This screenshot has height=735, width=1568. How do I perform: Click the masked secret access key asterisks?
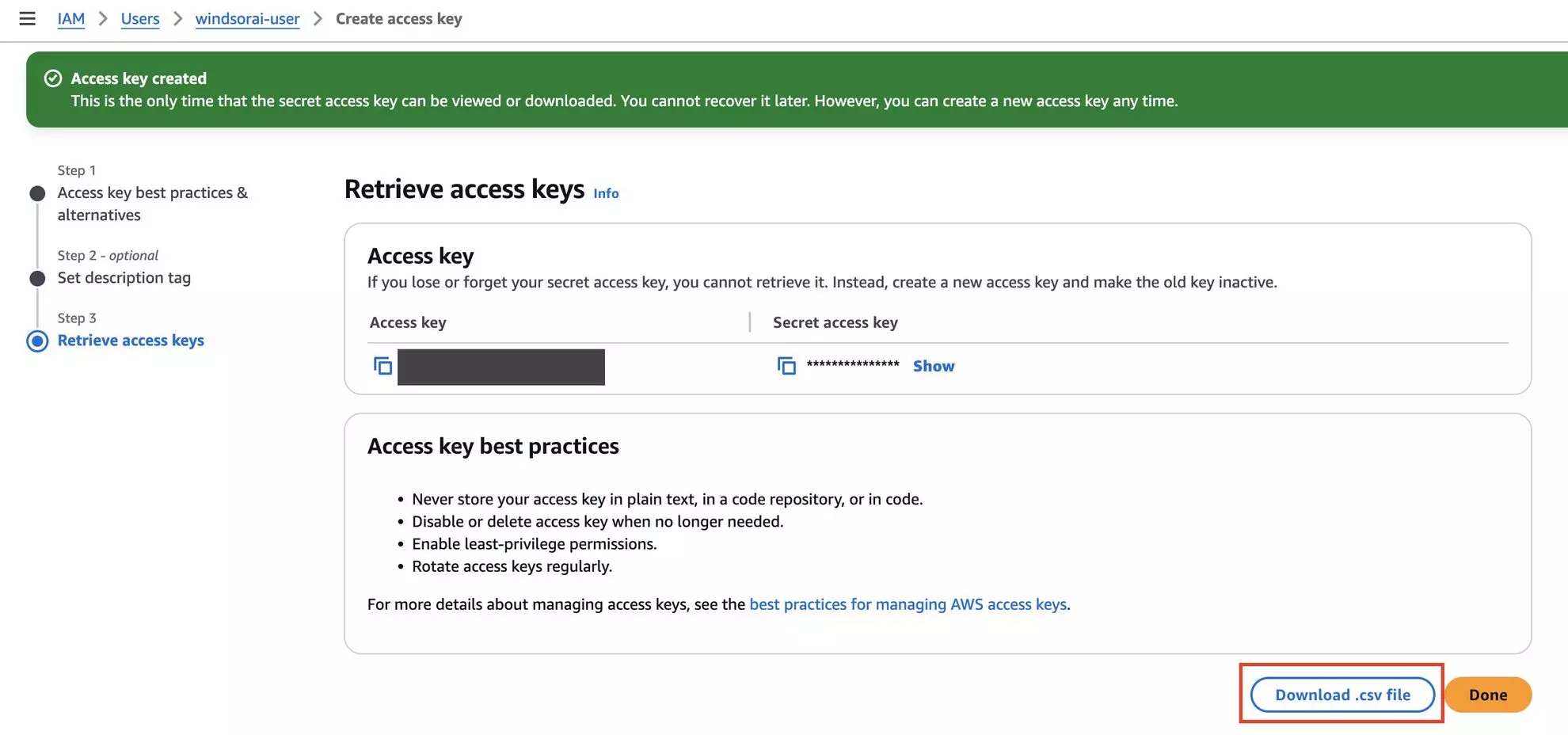pyautogui.click(x=853, y=365)
